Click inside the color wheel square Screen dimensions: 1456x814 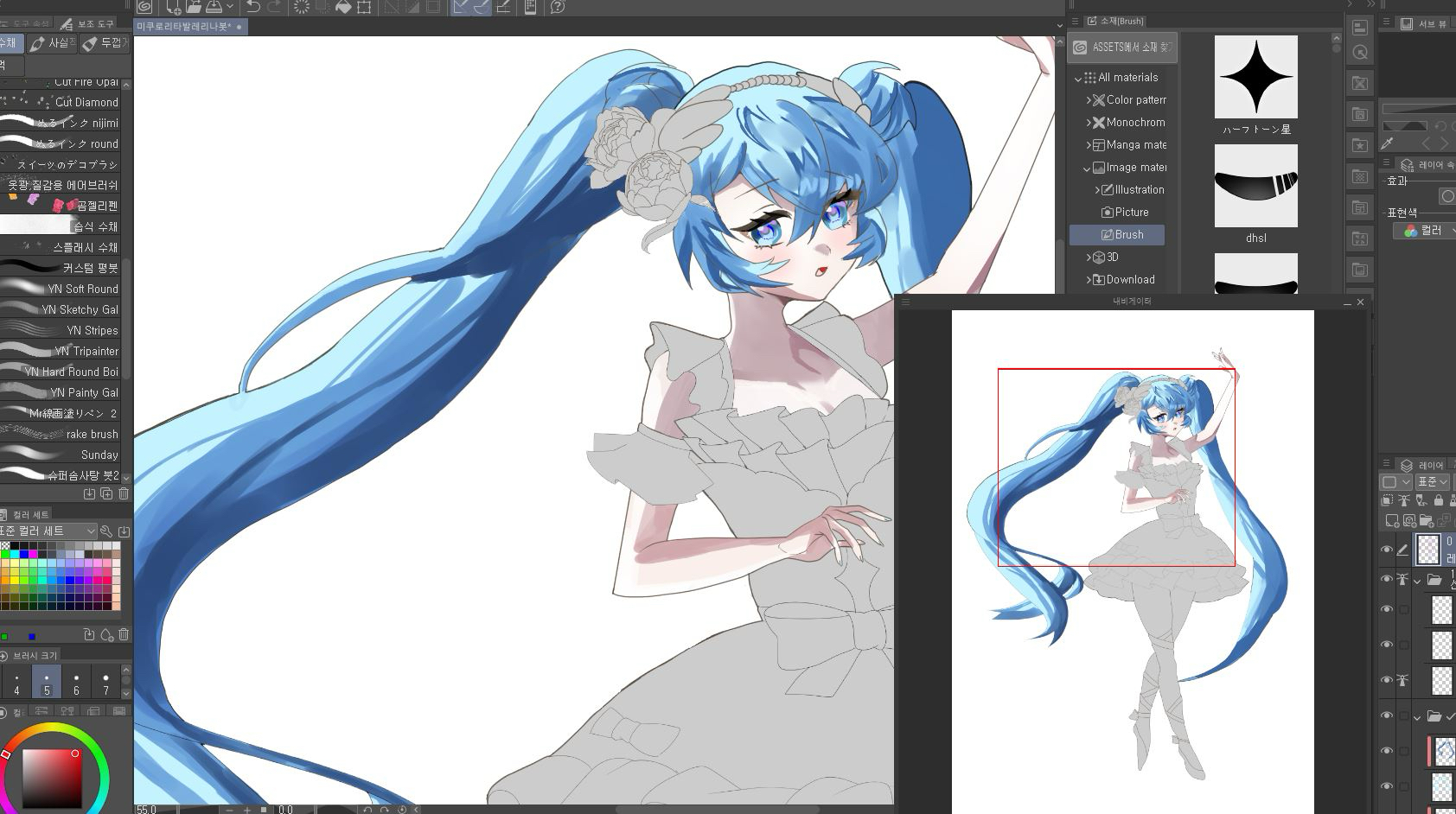tap(52, 777)
